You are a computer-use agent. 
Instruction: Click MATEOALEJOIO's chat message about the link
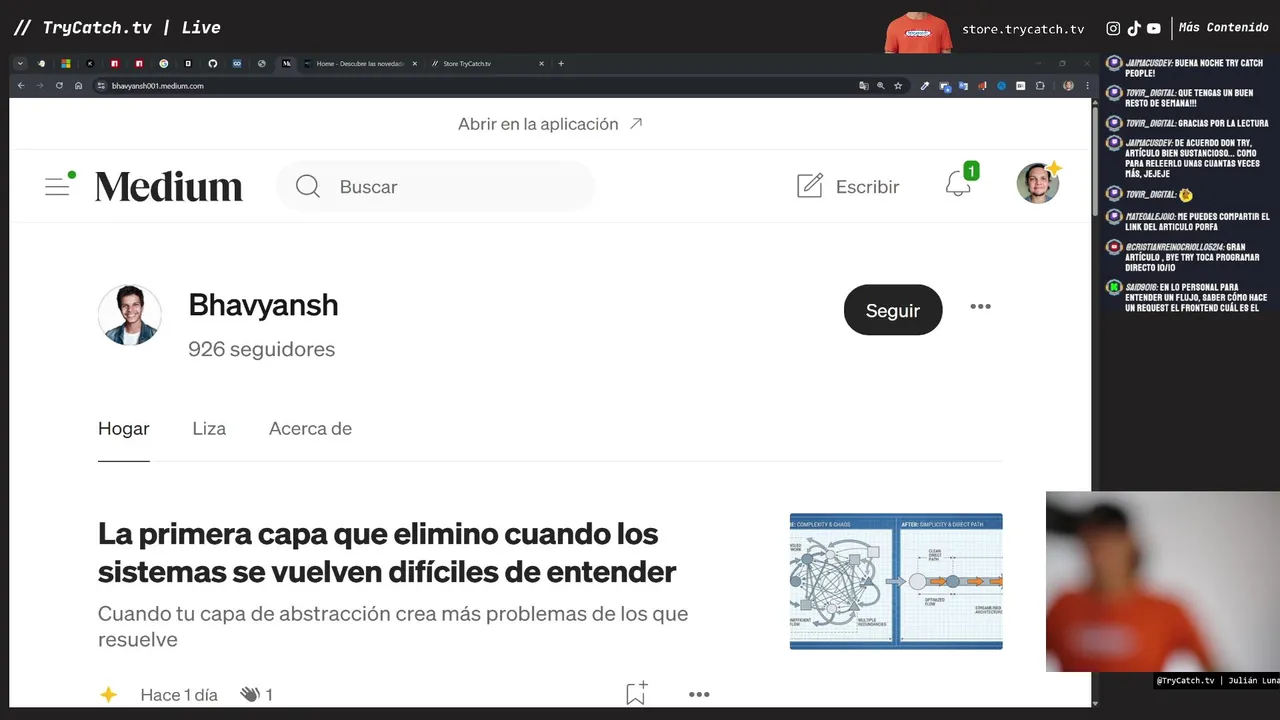[x=1197, y=221]
